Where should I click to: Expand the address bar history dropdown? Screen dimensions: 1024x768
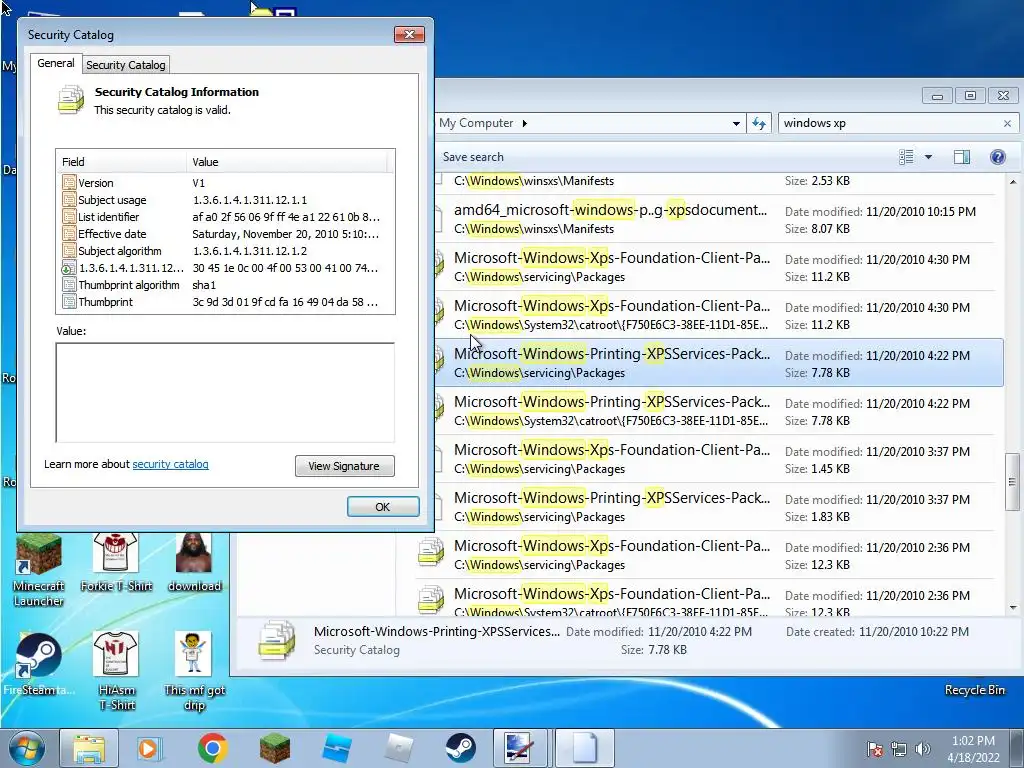click(x=736, y=123)
